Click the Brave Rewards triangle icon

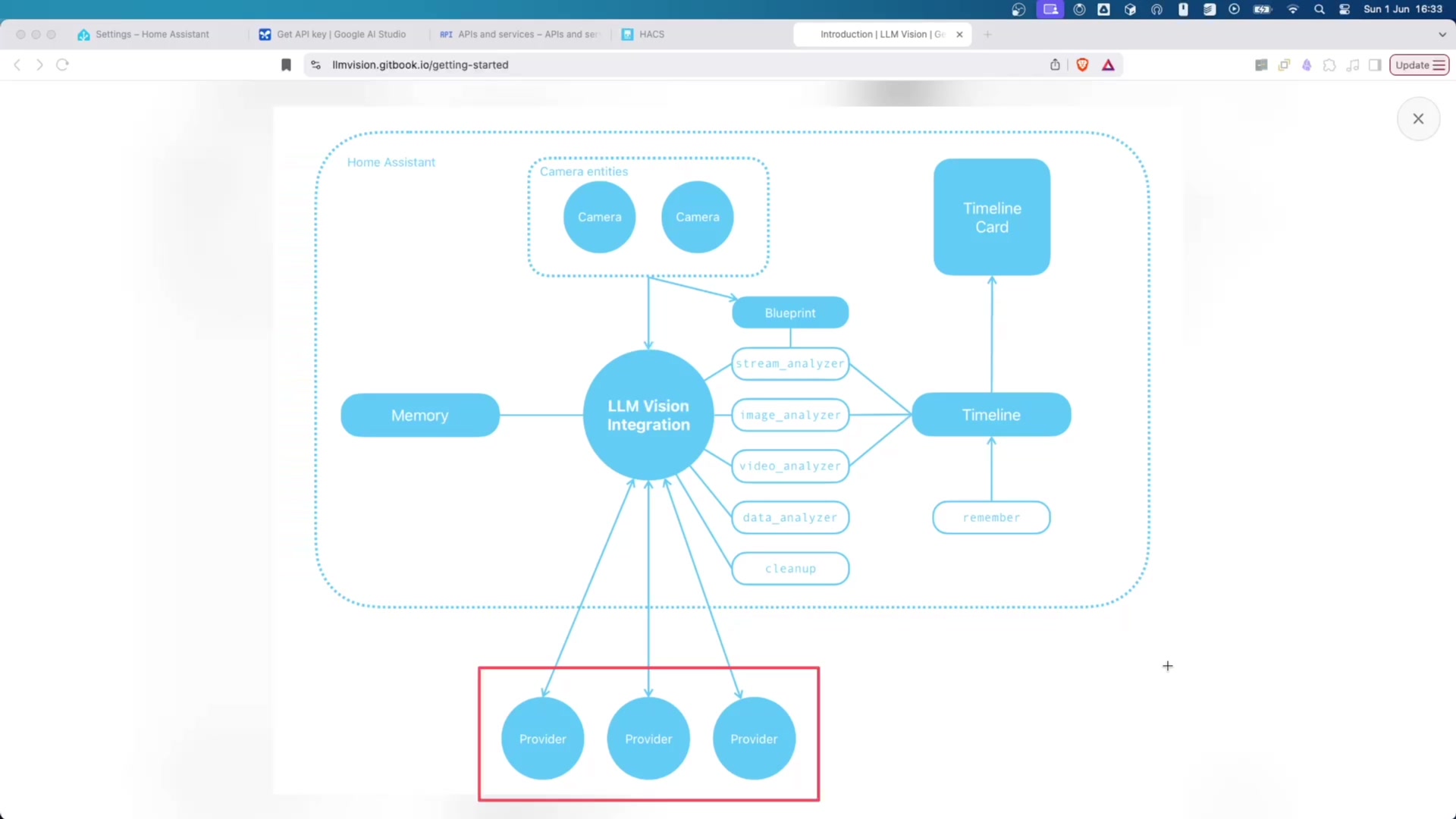(x=1108, y=65)
